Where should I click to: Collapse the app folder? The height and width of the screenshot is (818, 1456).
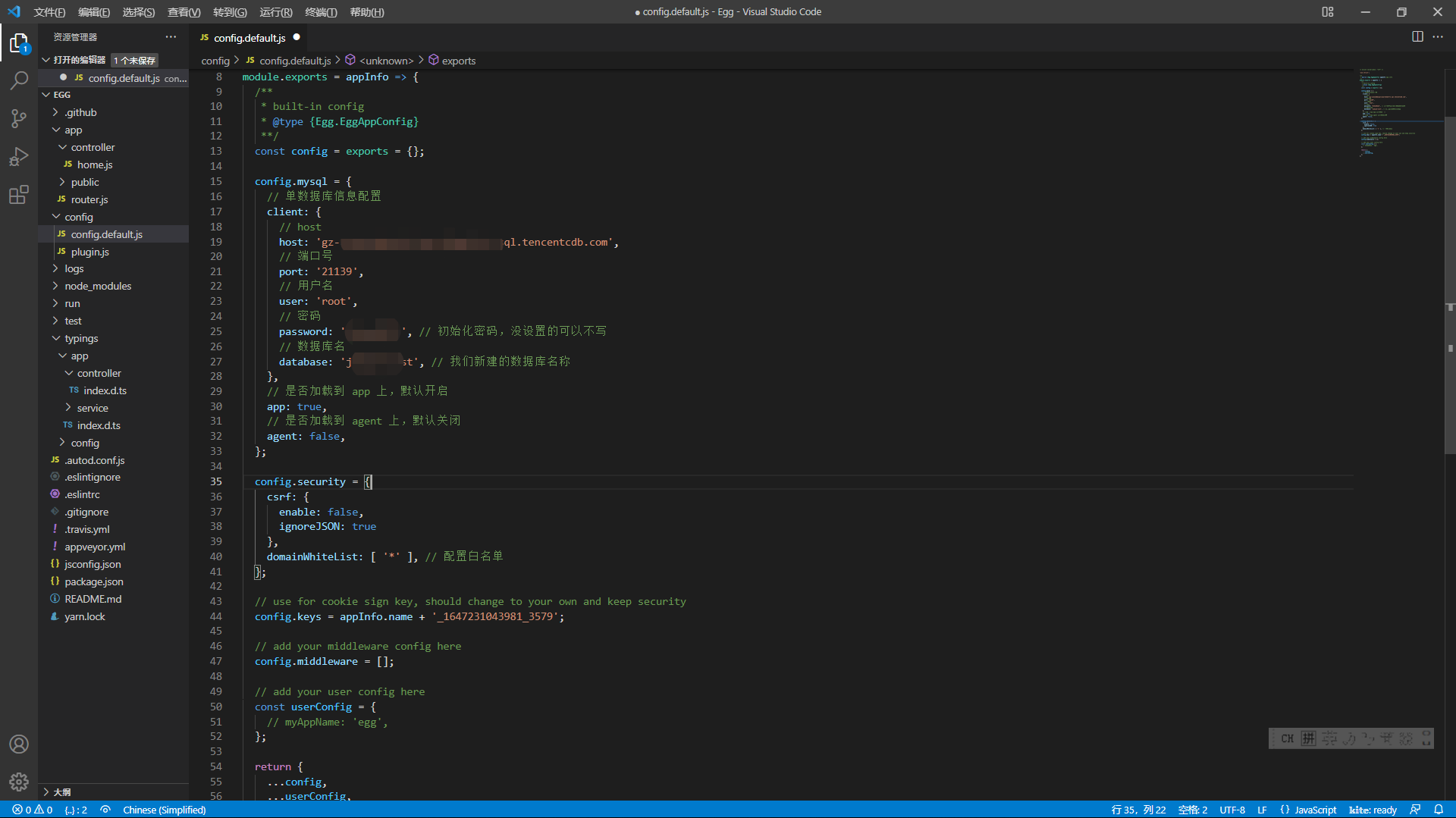click(x=55, y=130)
